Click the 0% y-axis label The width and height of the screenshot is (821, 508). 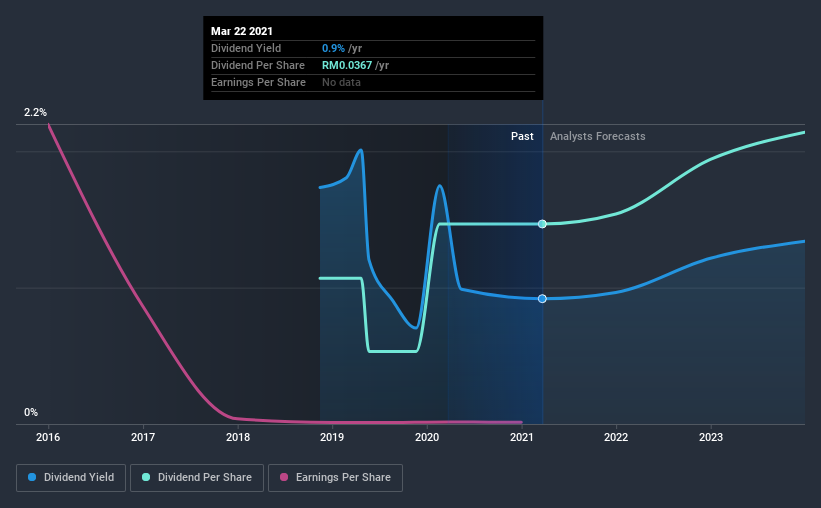coord(31,413)
